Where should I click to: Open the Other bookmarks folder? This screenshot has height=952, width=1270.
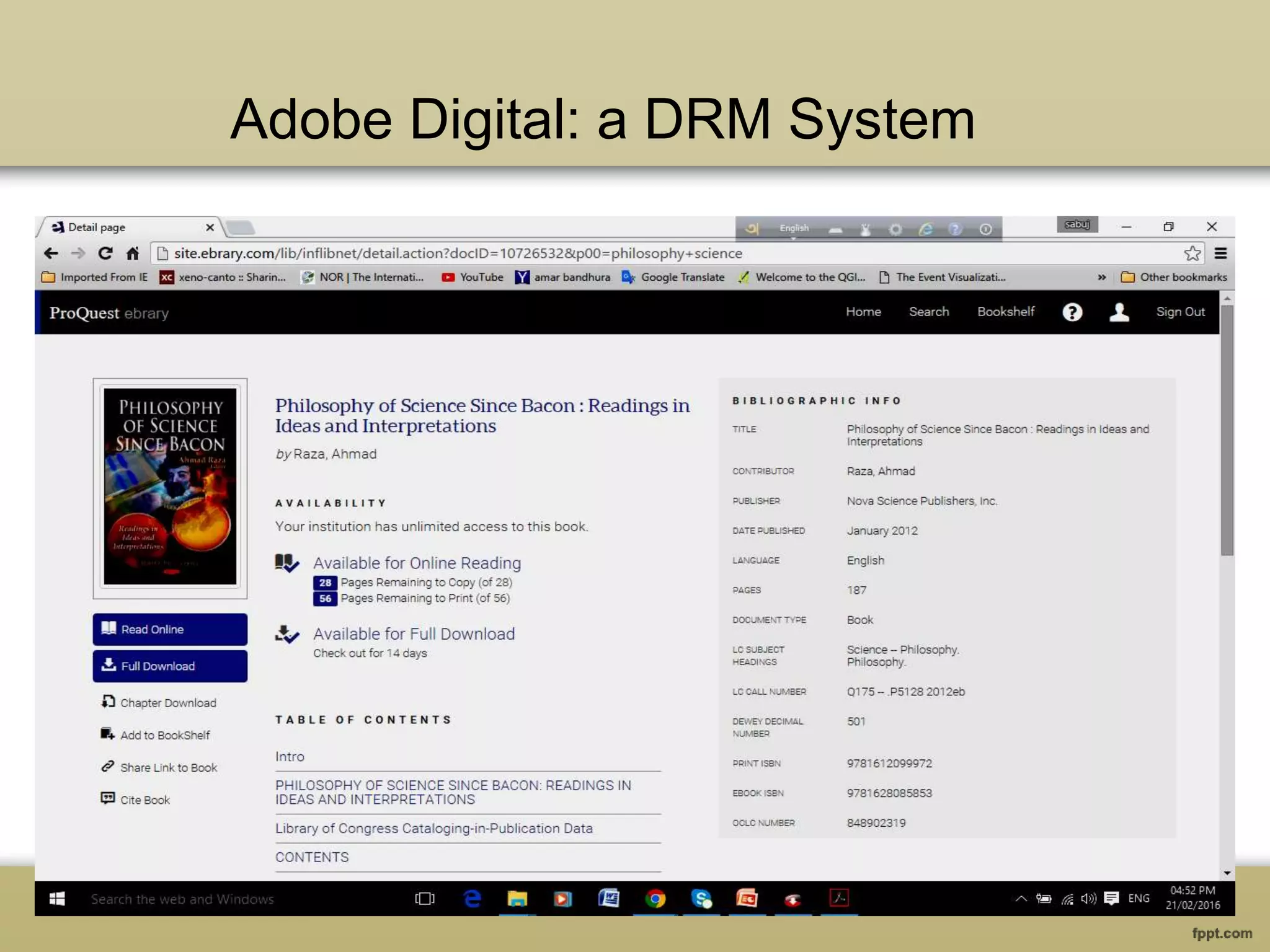1174,277
